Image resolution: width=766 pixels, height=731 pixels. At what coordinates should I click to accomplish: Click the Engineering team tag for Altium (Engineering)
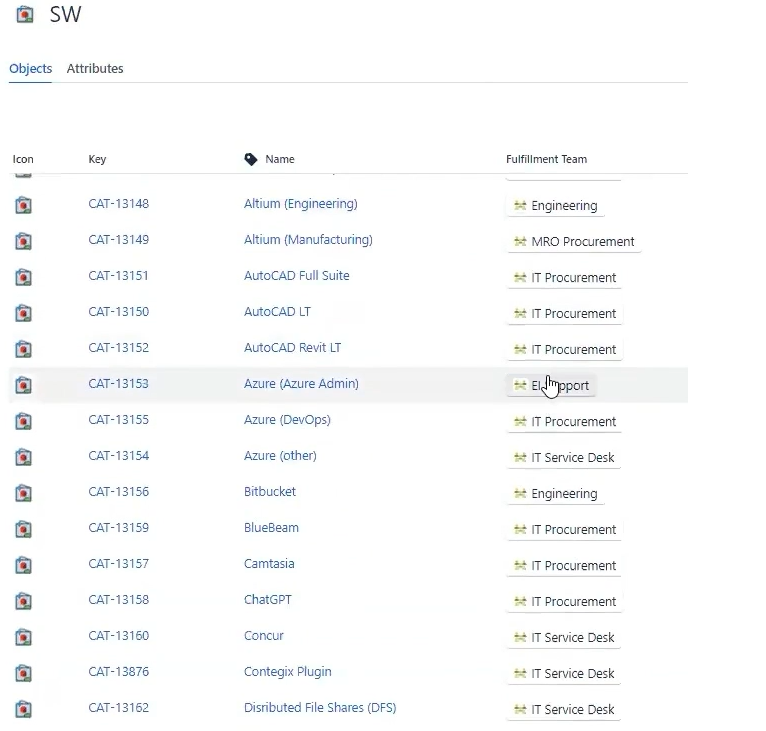coord(555,206)
